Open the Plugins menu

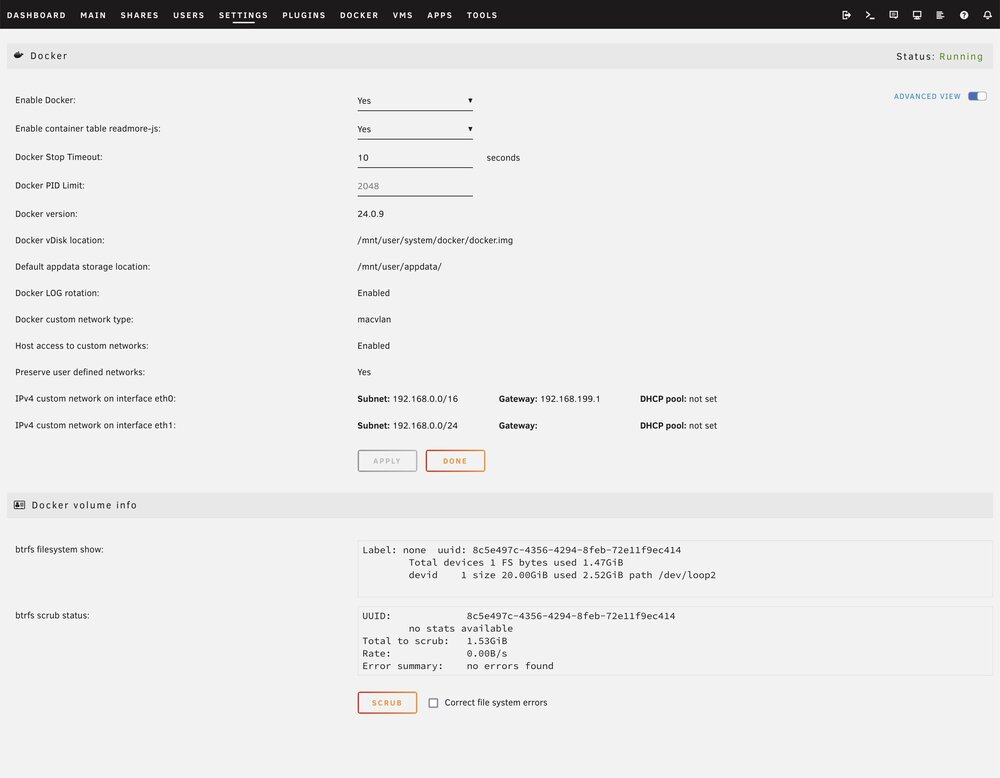click(x=304, y=15)
